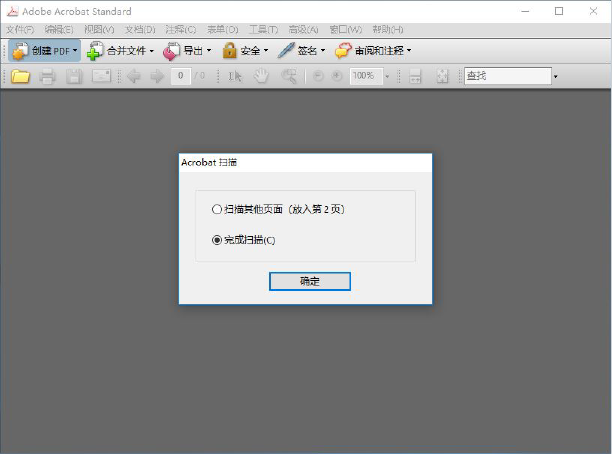Open the 注释(C) menu
This screenshot has height=454, width=612.
tap(181, 30)
